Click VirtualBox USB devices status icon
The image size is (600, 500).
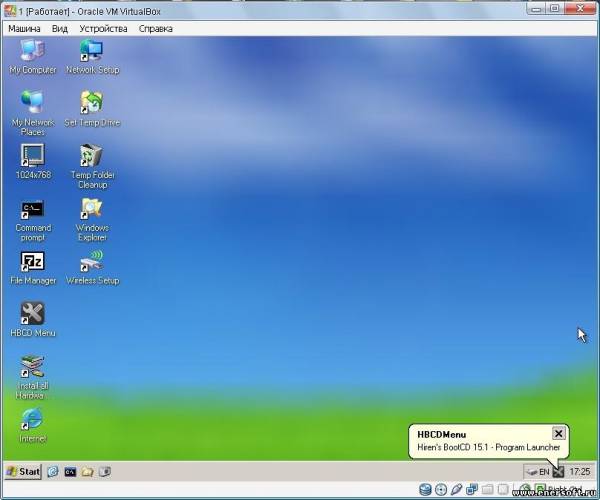pyautogui.click(x=457, y=489)
